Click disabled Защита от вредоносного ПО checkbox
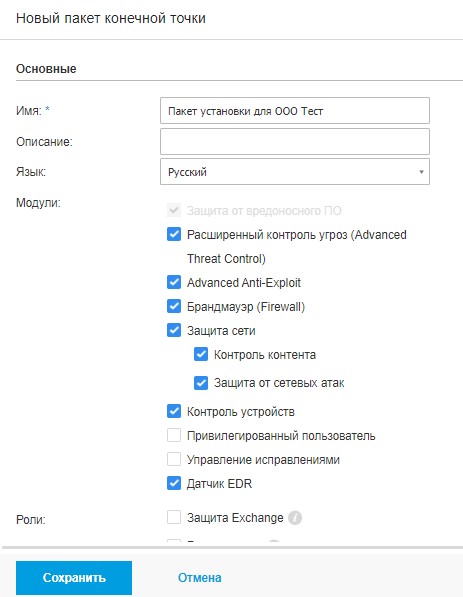463x597 pixels. tap(174, 210)
